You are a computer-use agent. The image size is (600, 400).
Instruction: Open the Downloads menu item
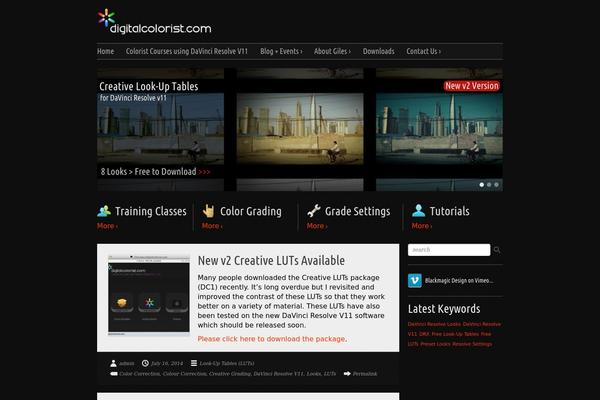pos(378,51)
